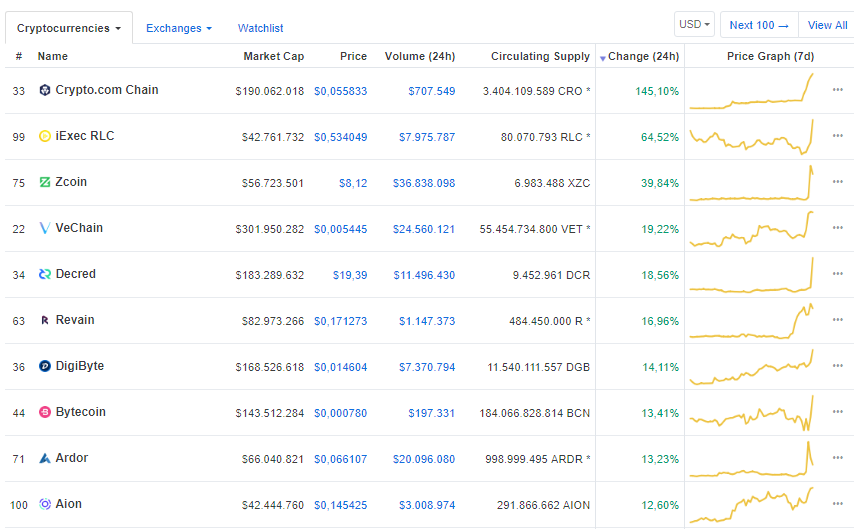Click the Bytecoin logo icon
Viewport: 854px width, 529px height.
point(45,412)
